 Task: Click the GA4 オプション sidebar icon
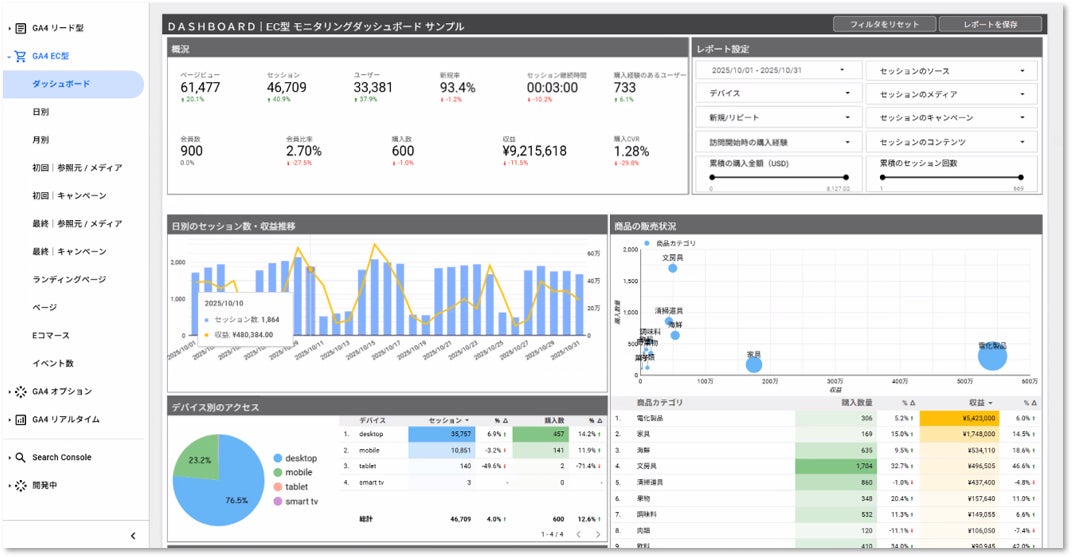click(21, 392)
